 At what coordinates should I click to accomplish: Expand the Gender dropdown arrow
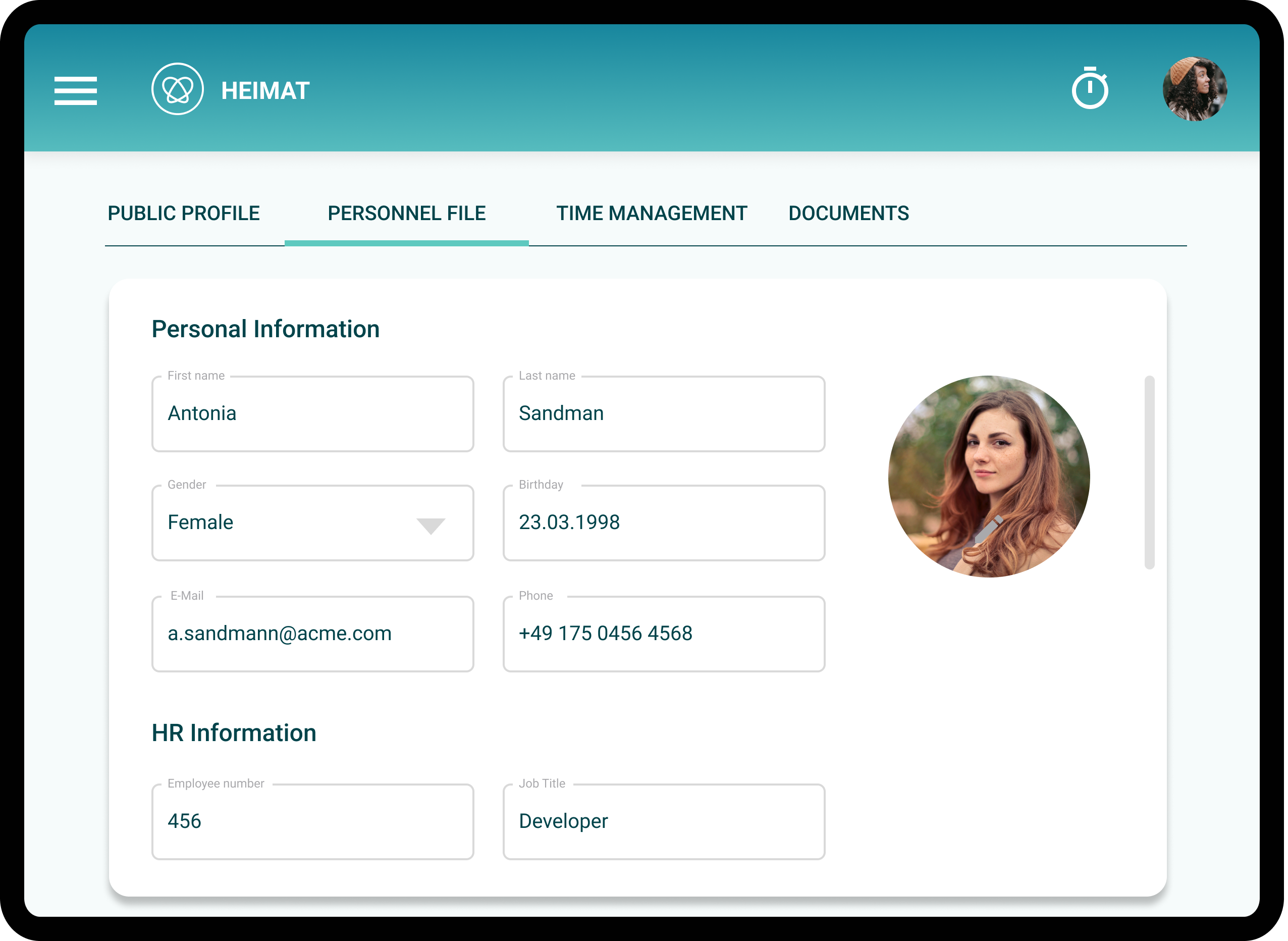432,527
